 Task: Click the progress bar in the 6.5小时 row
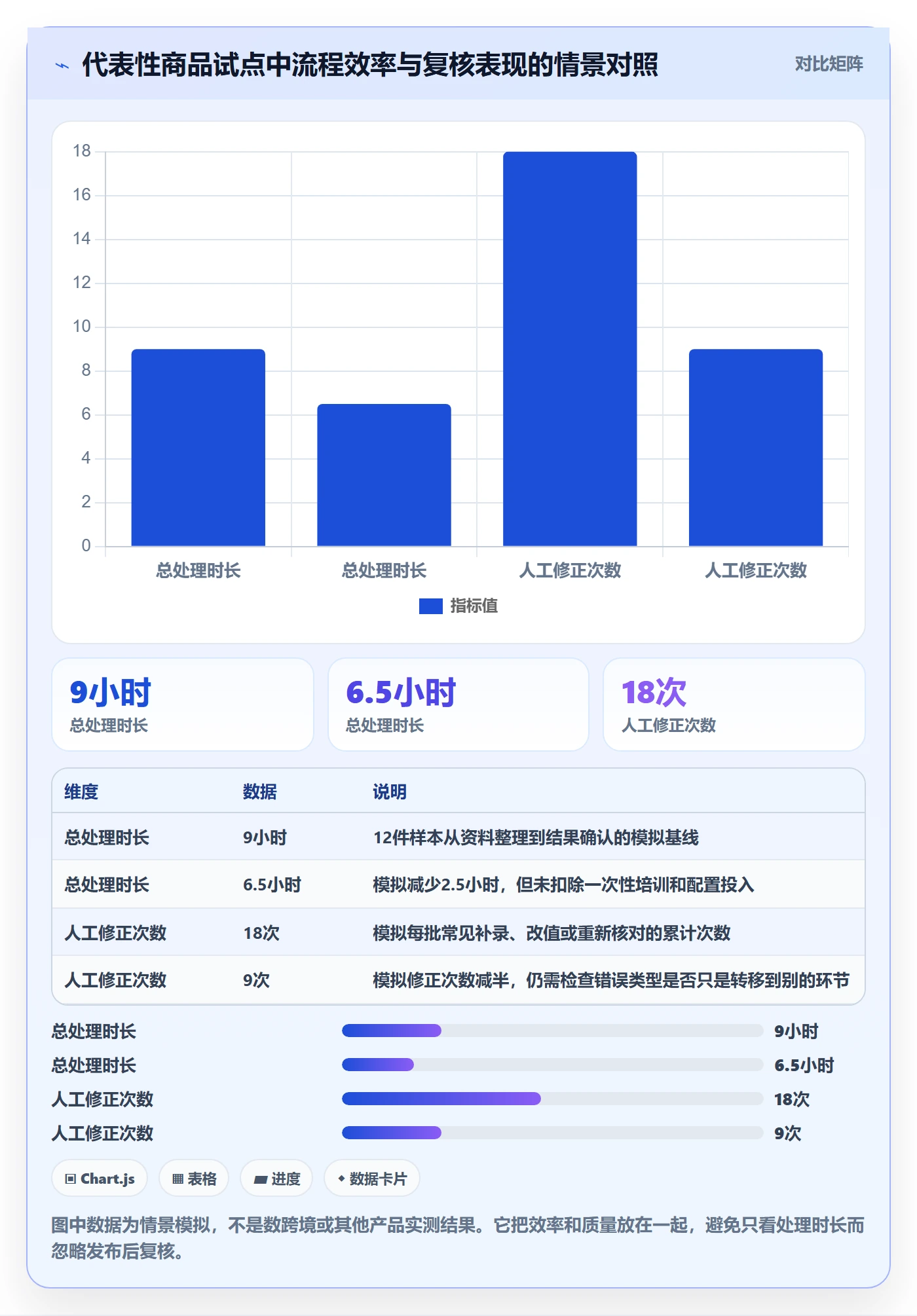point(552,1065)
